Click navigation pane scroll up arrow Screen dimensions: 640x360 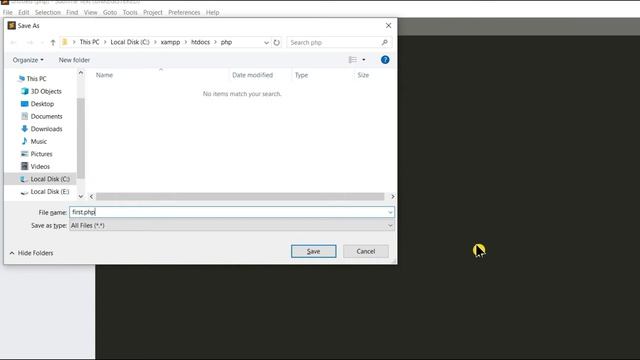pos(81,73)
